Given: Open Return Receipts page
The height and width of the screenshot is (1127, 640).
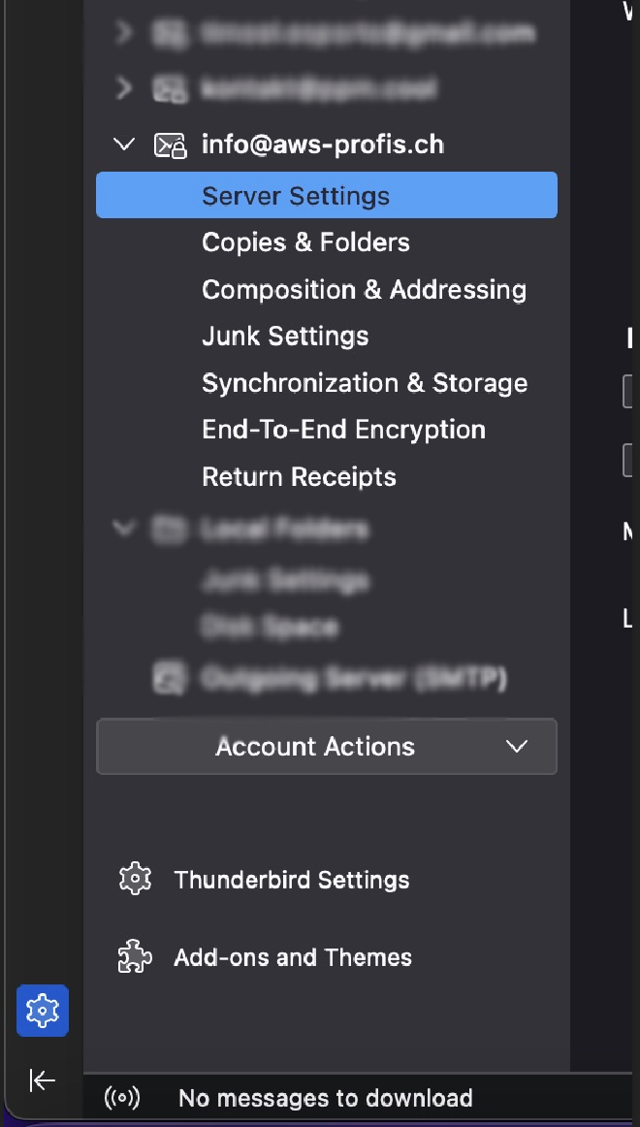Looking at the screenshot, I should point(299,477).
